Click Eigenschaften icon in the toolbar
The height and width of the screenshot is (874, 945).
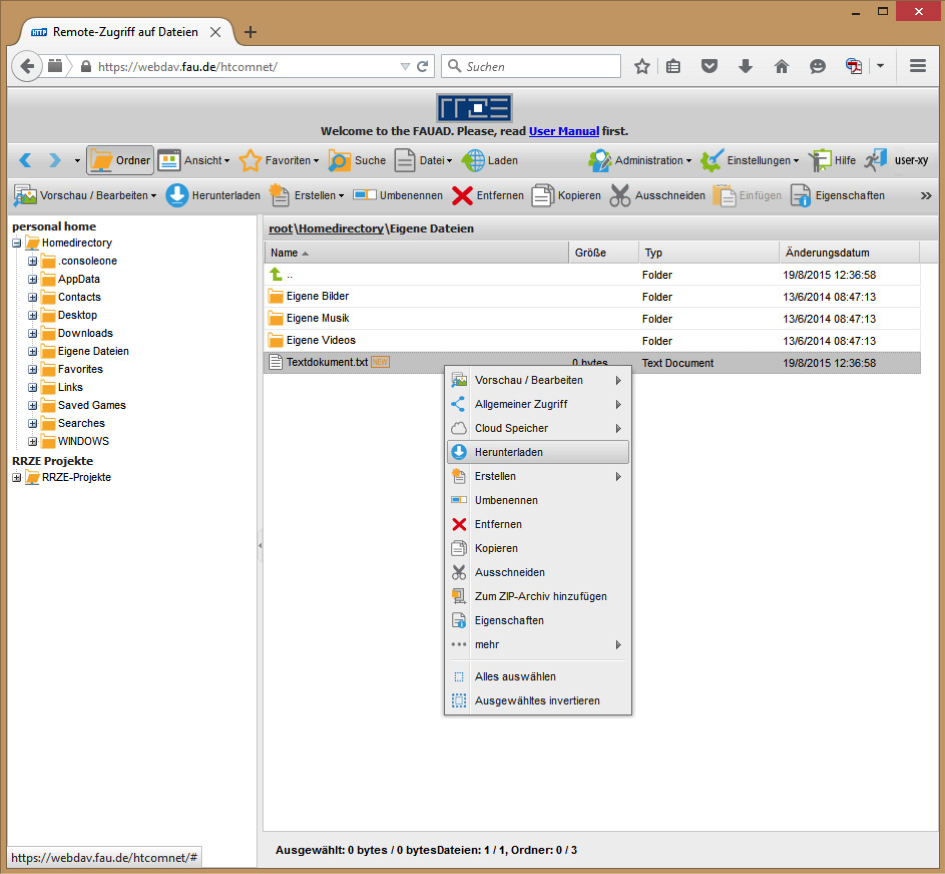pos(800,196)
